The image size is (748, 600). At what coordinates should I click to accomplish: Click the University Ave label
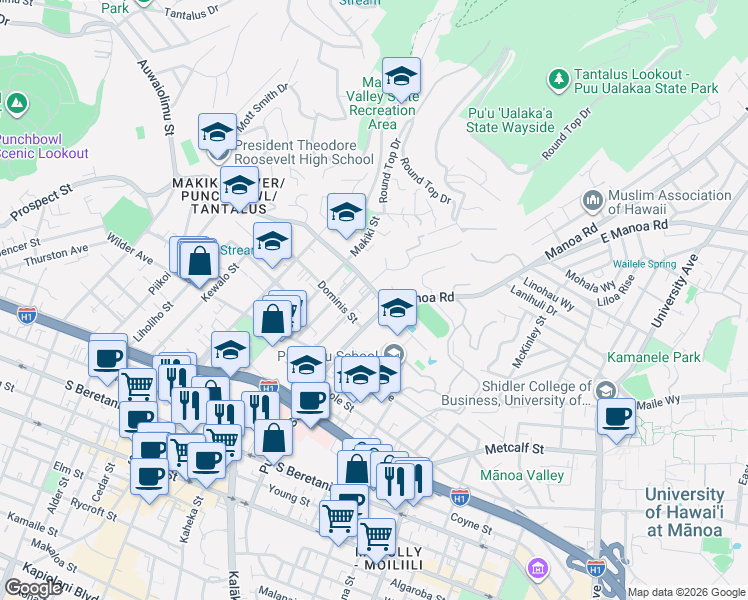coord(675,291)
